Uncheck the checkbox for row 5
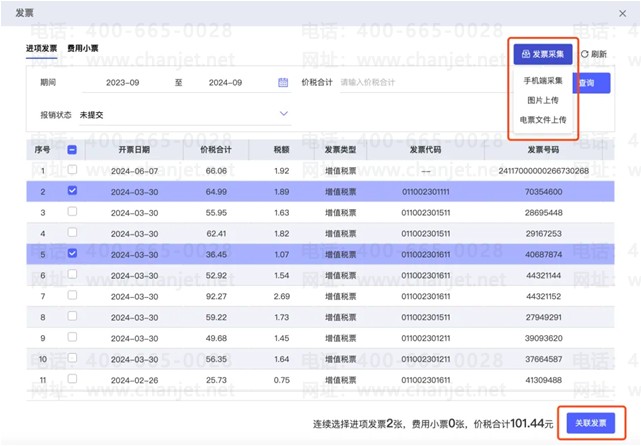 (x=72, y=254)
